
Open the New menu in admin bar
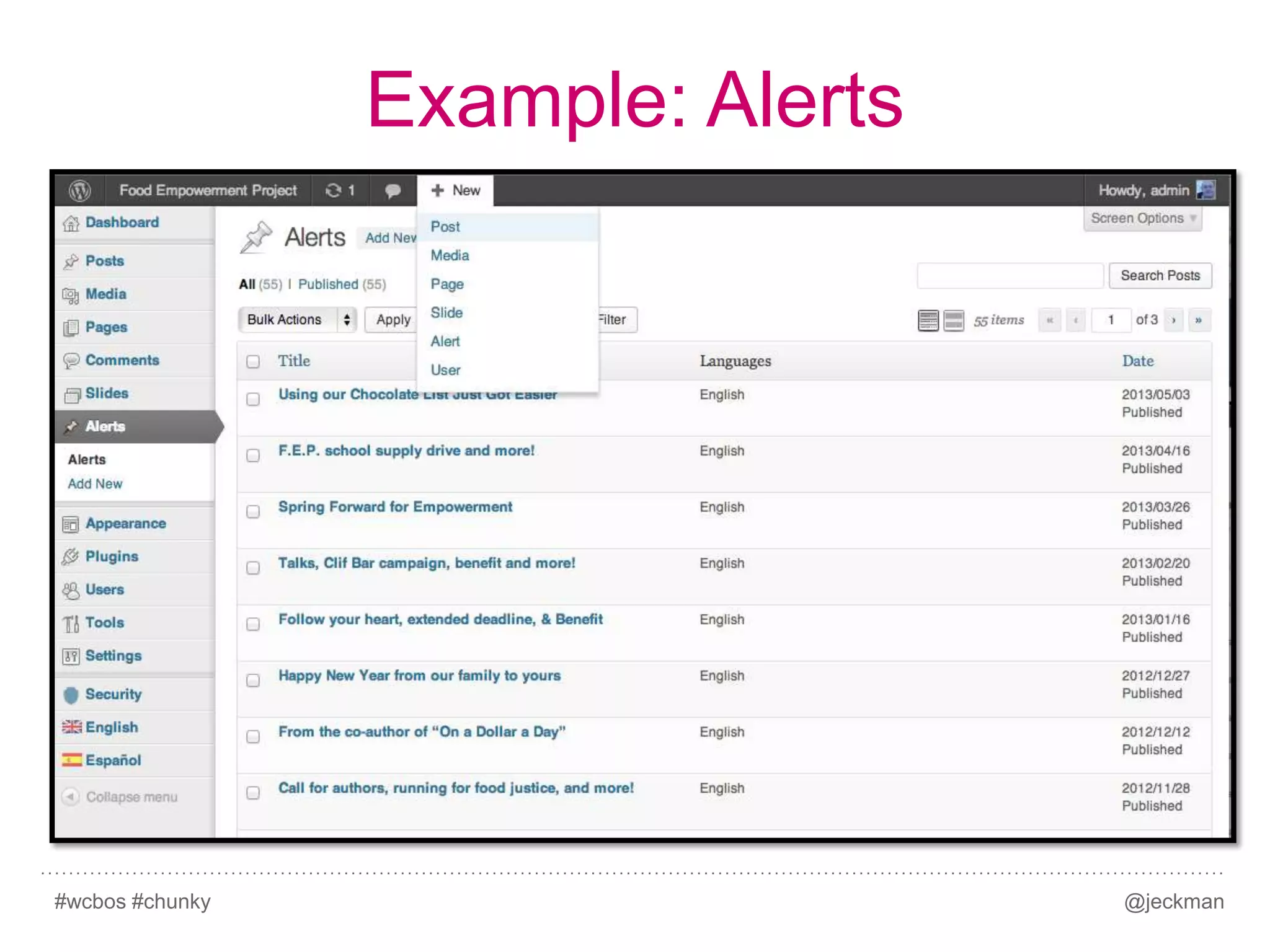pyautogui.click(x=455, y=190)
